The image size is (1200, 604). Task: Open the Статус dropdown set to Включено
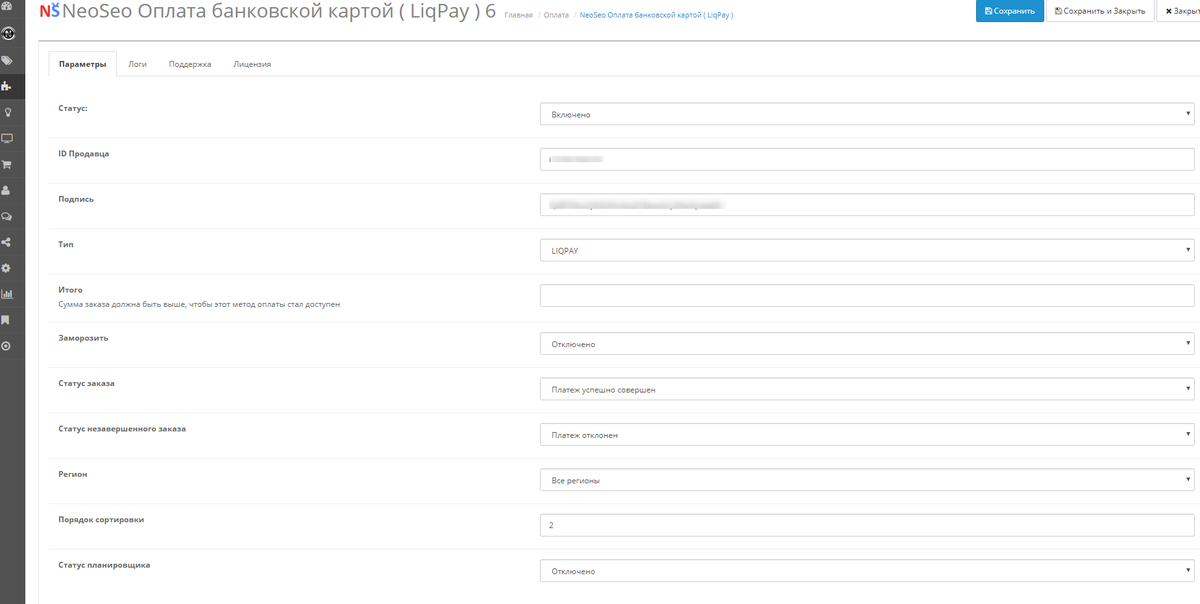click(x=867, y=114)
